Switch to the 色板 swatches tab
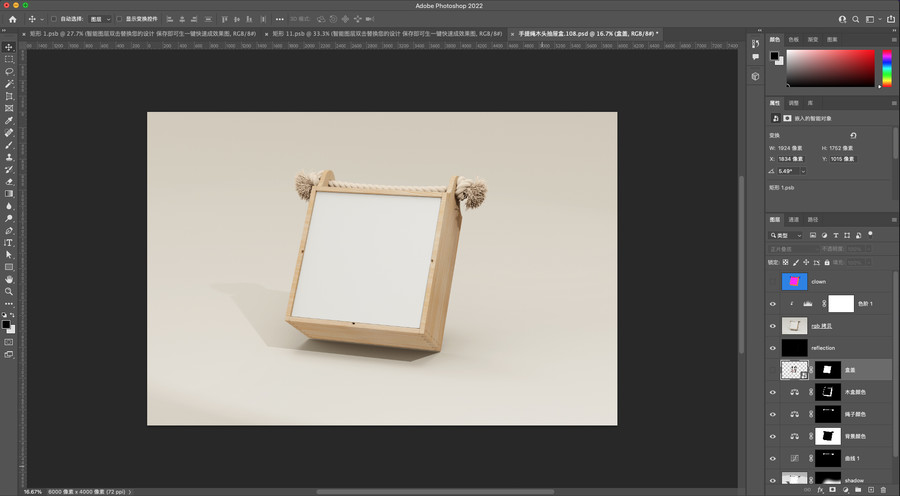The height and width of the screenshot is (496, 900). [x=794, y=40]
